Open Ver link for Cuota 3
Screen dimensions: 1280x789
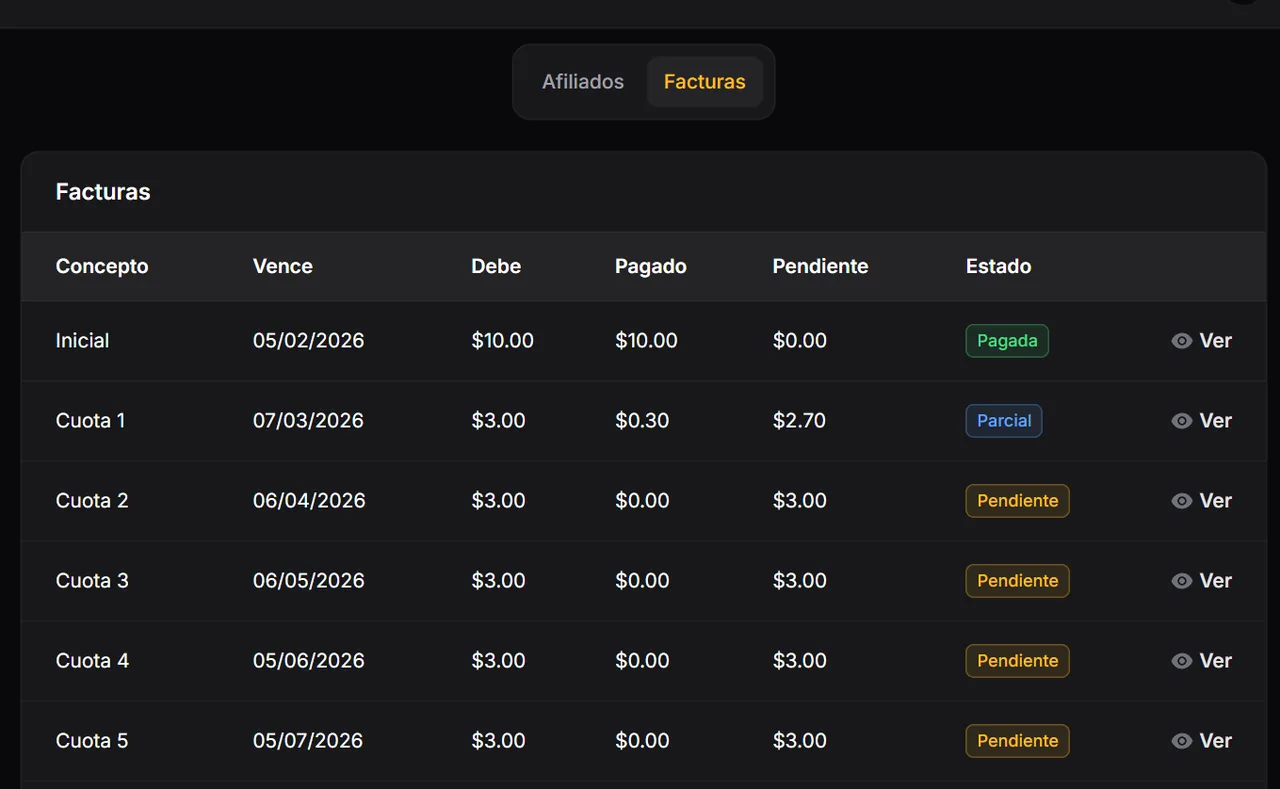[1202, 581]
